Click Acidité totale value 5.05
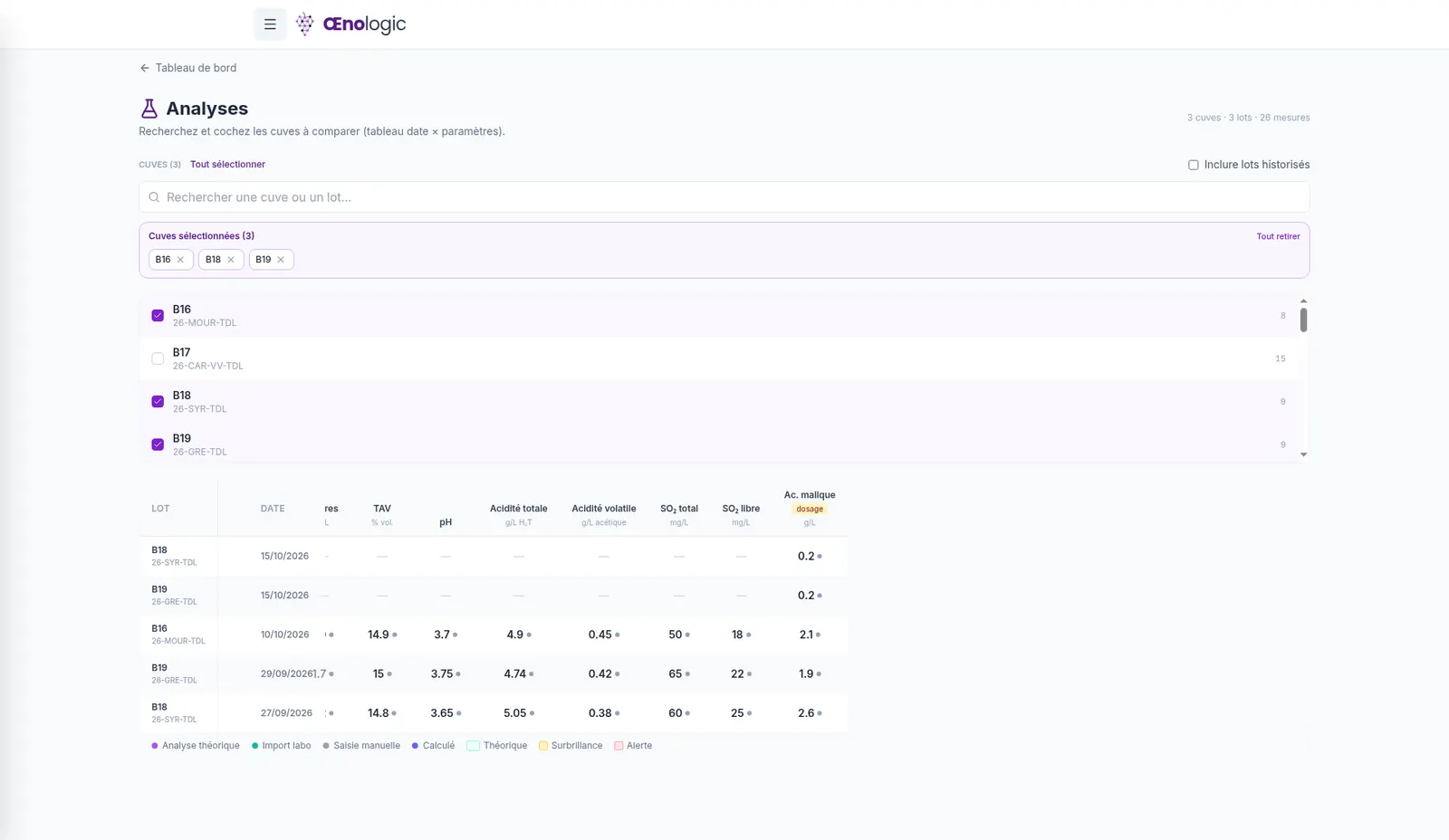 click(515, 713)
